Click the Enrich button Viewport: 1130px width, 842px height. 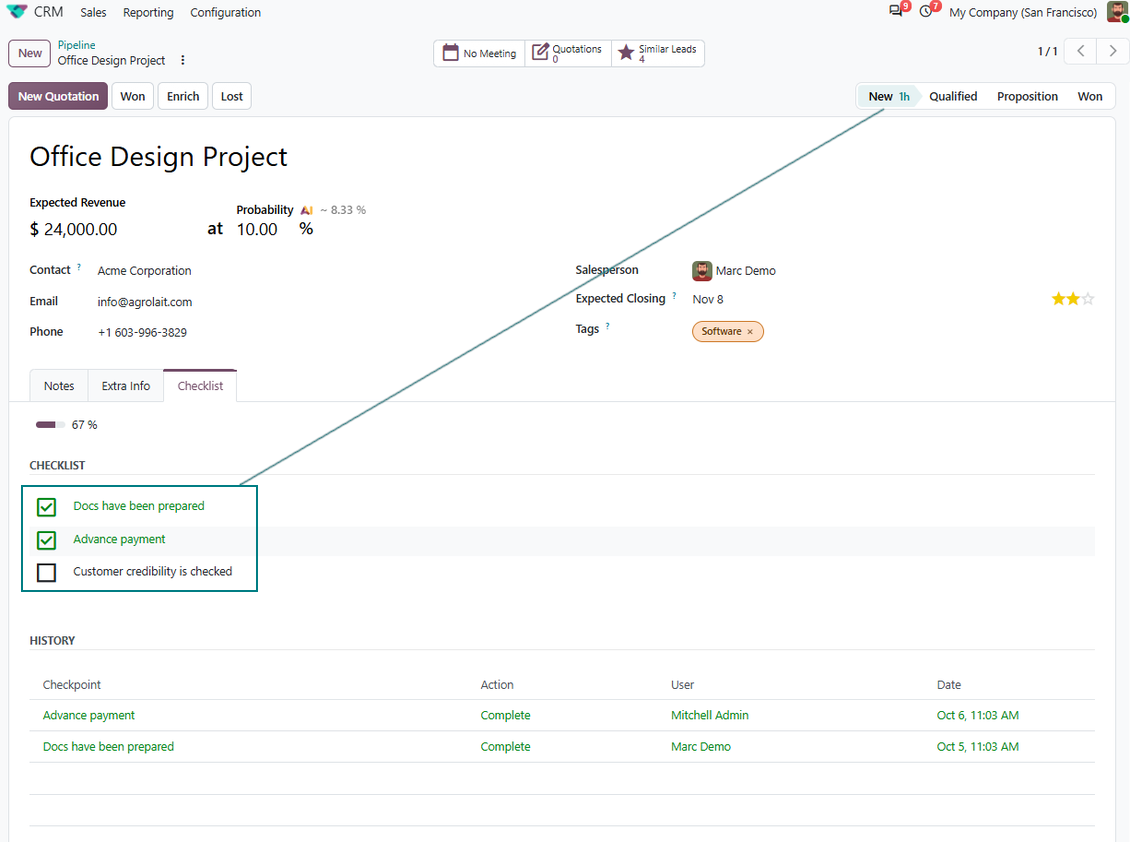coord(183,96)
